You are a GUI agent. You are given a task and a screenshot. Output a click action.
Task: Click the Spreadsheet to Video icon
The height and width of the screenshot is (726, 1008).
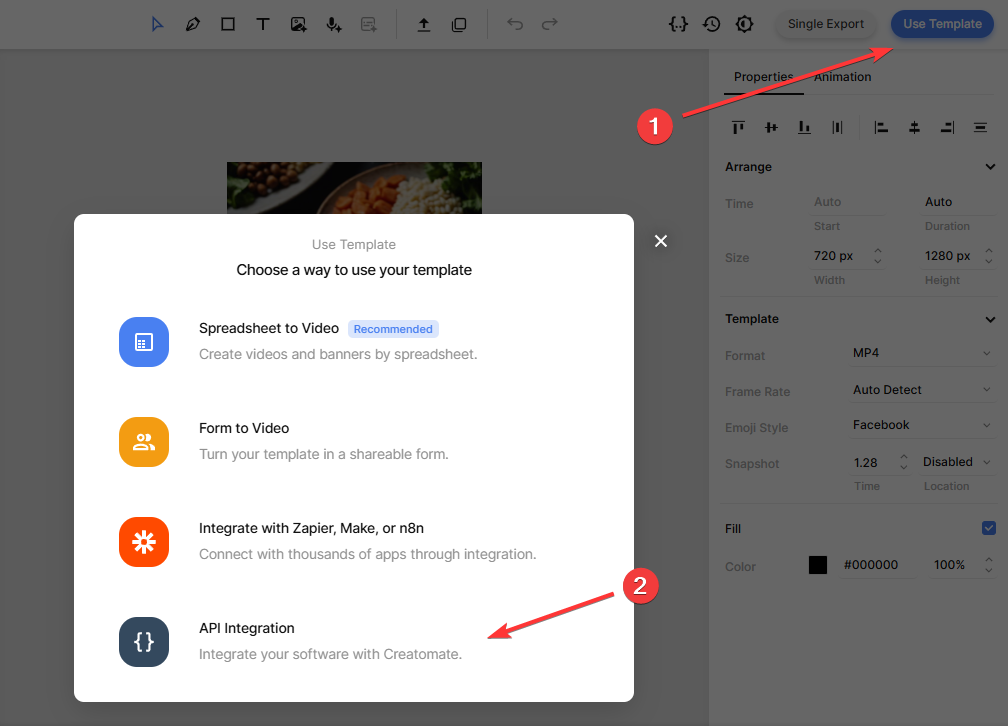(x=144, y=342)
